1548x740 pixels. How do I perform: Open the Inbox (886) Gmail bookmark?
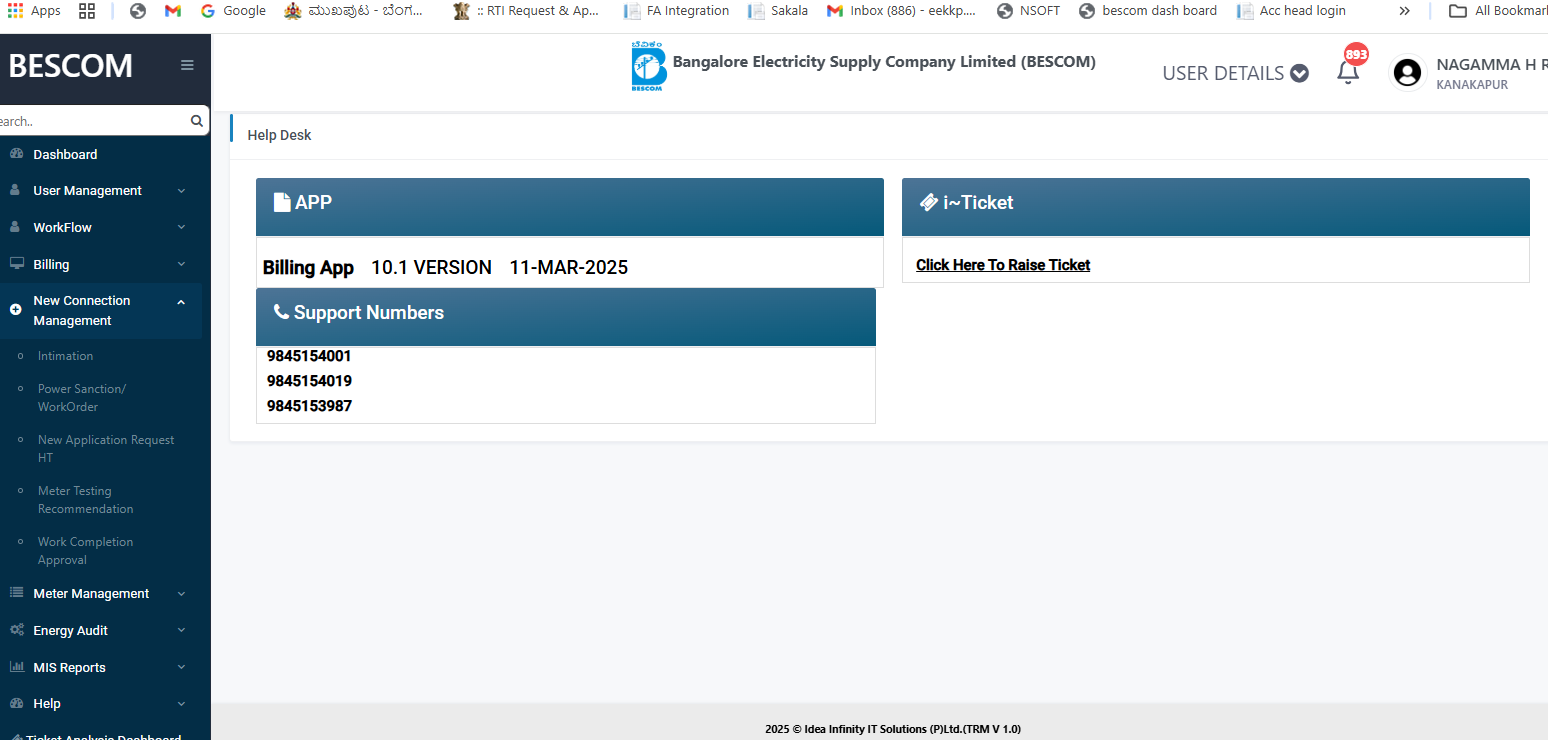tap(901, 11)
